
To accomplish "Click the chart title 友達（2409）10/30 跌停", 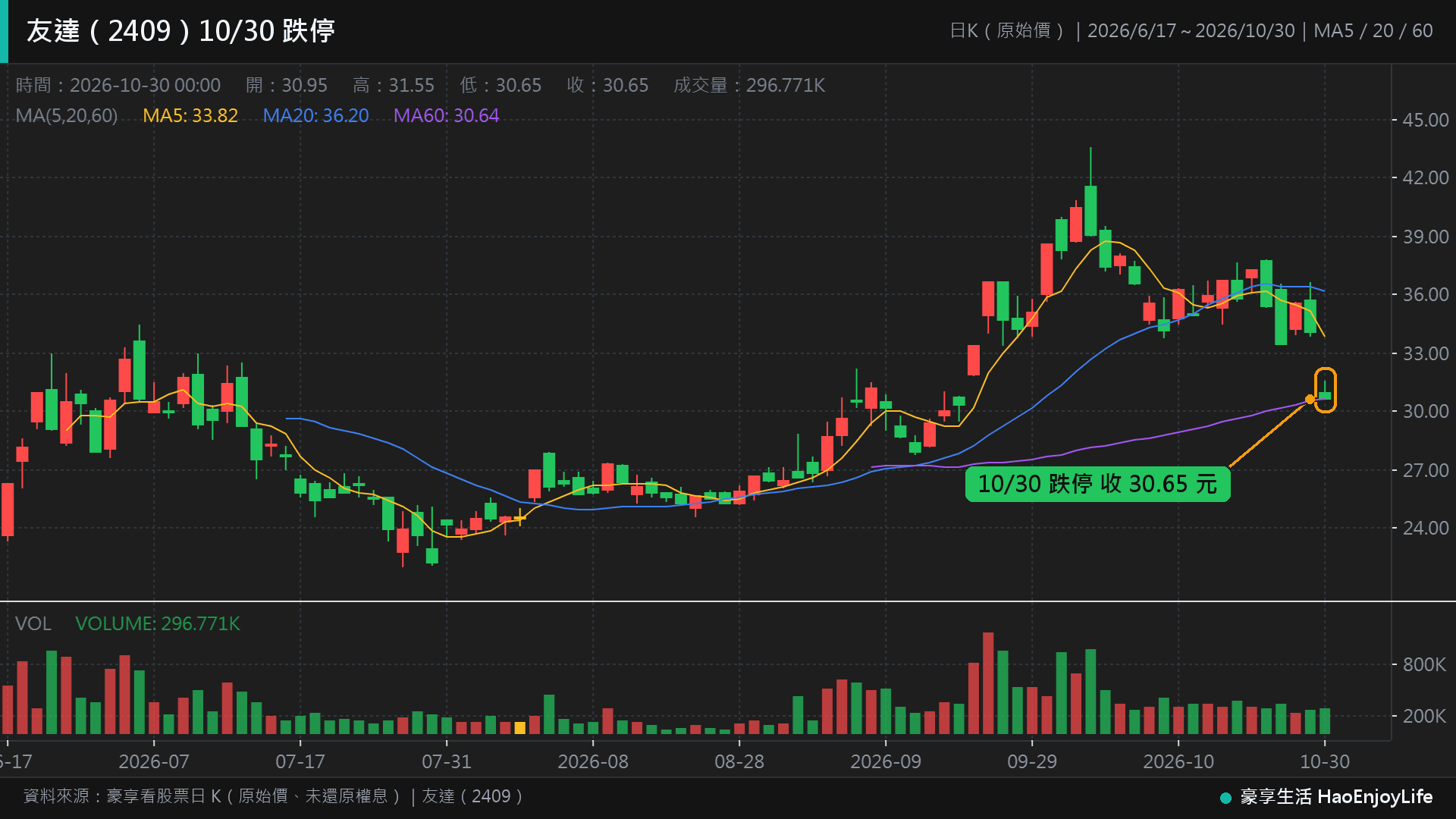I will click(x=180, y=31).
